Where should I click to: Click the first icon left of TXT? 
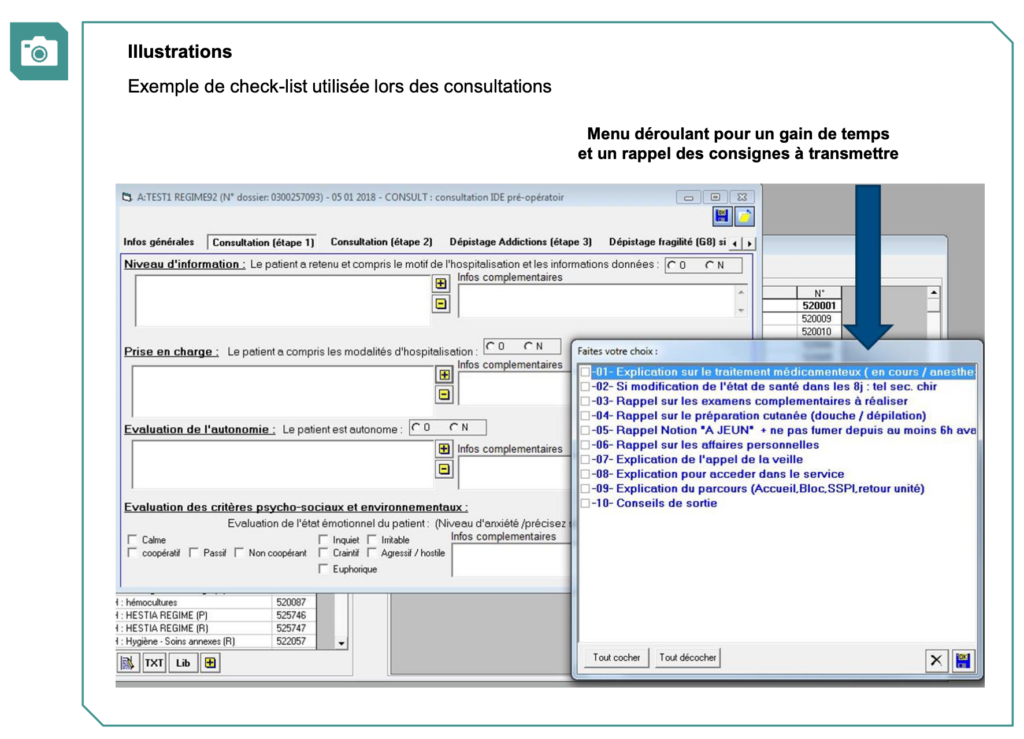(128, 663)
